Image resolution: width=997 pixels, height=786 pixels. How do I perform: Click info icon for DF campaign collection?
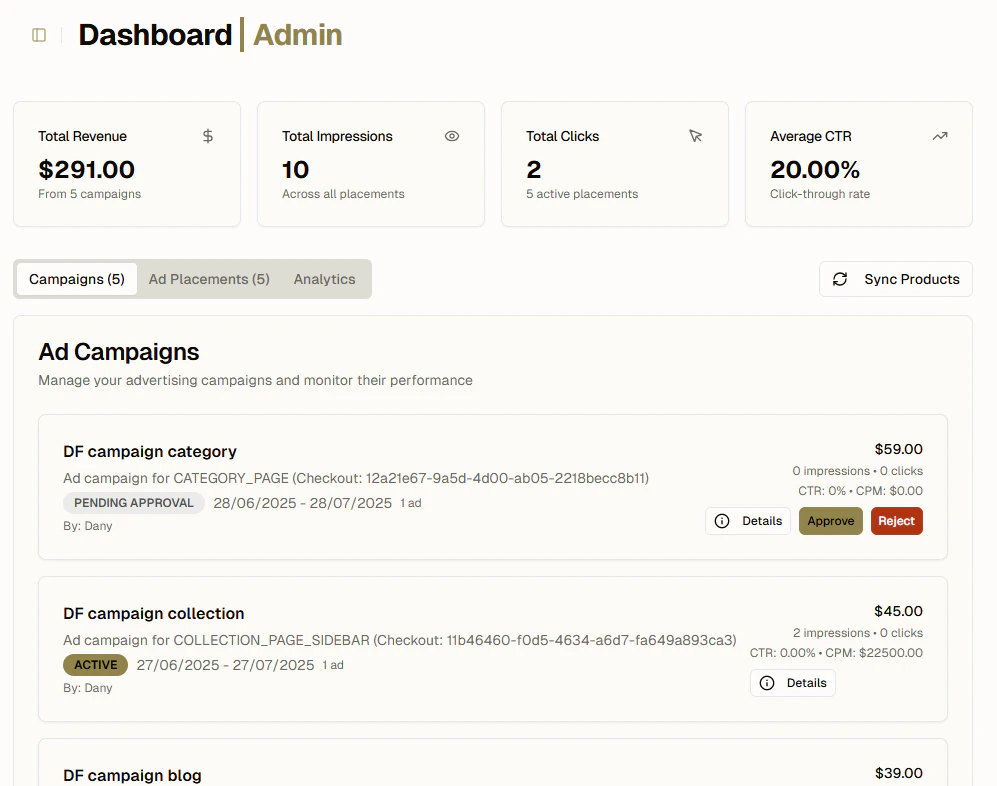[x=767, y=683]
